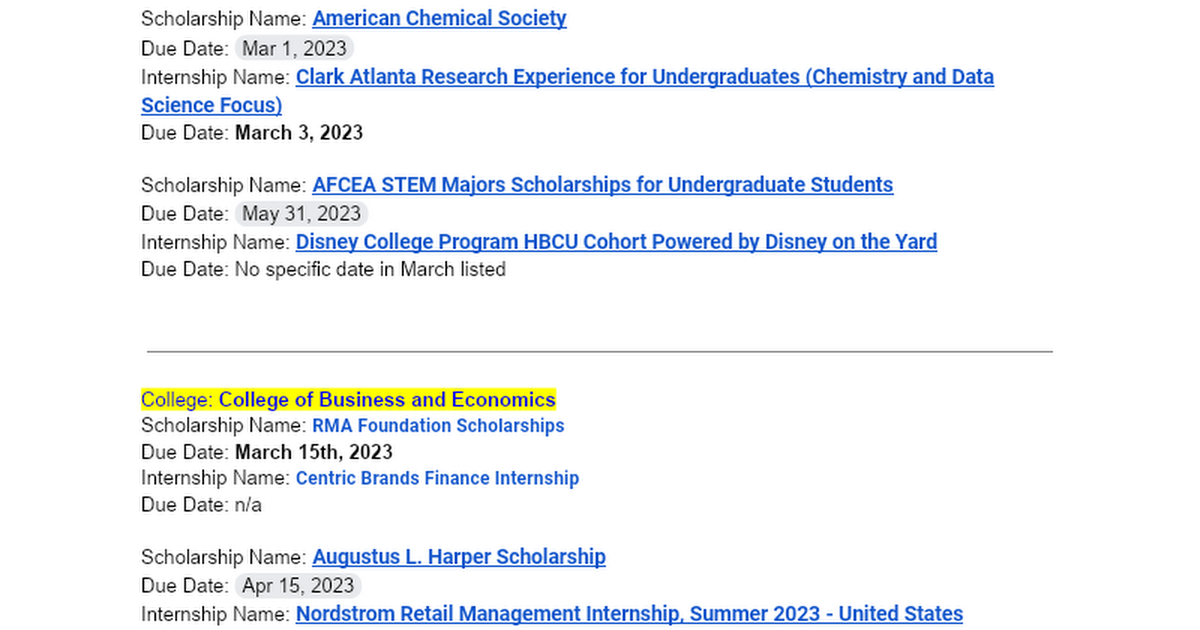
Task: Click the RMA Foundation Scholarships link
Action: pyautogui.click(x=438, y=426)
